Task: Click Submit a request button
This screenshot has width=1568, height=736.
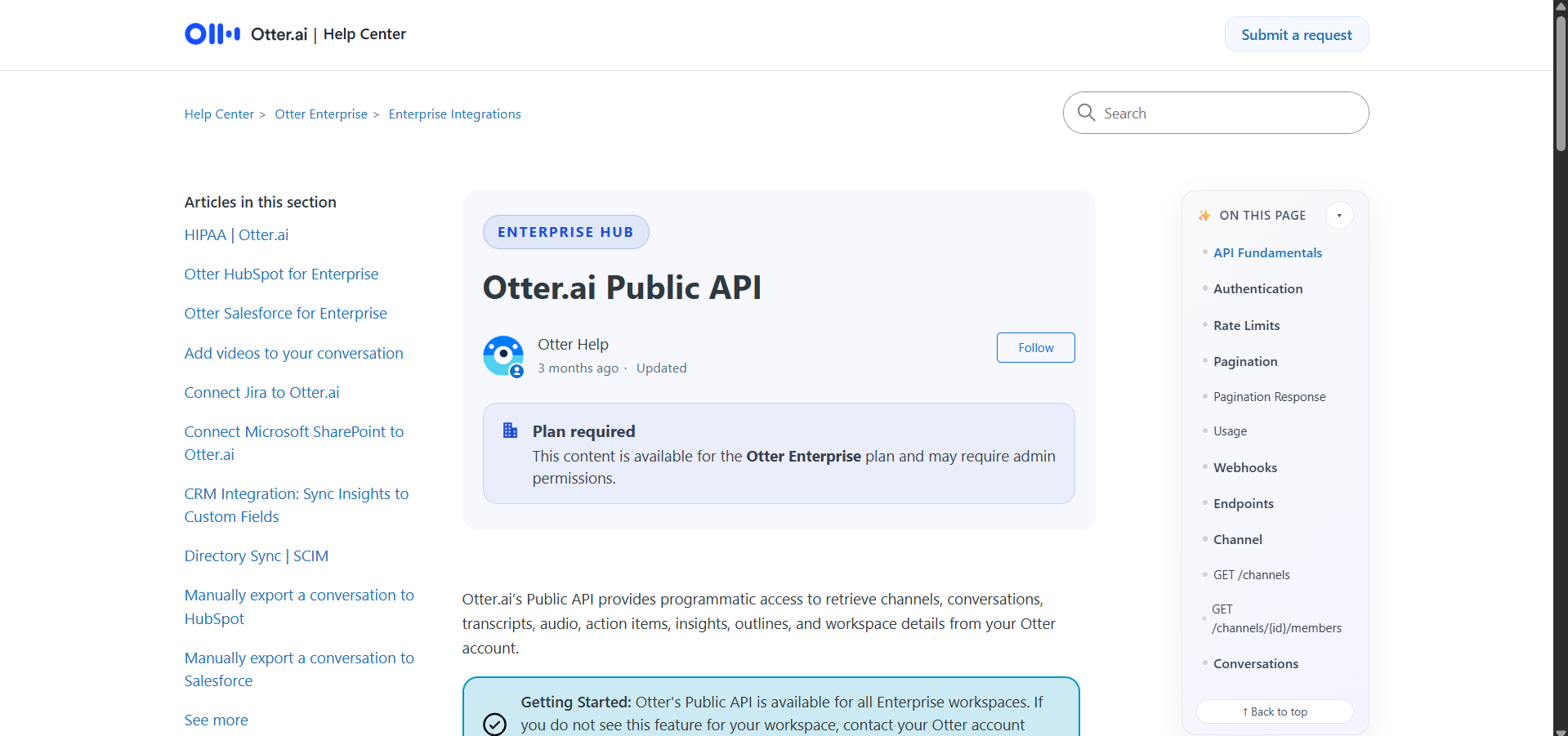Action: [x=1297, y=34]
